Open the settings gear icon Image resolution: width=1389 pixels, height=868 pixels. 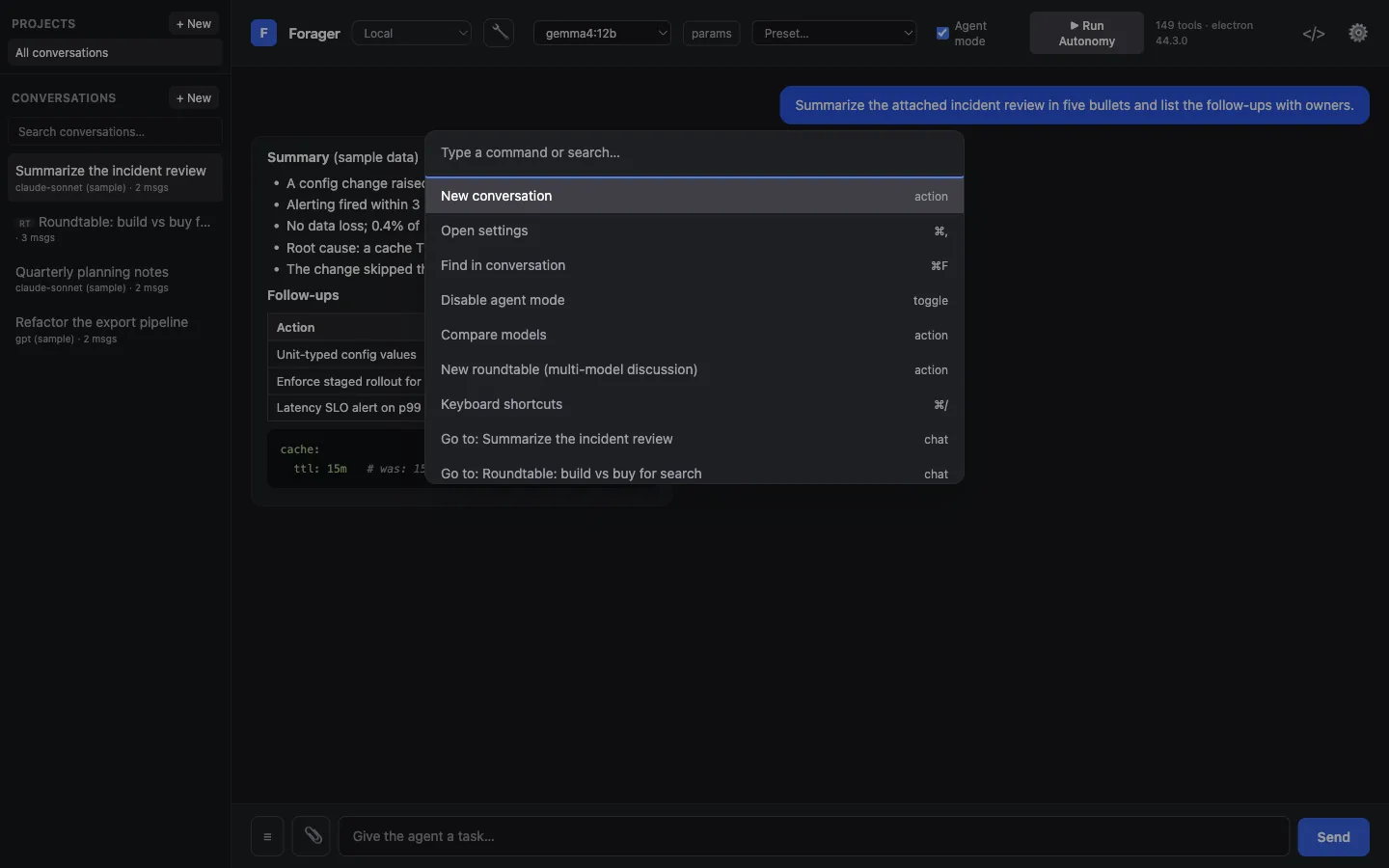pyautogui.click(x=1358, y=33)
